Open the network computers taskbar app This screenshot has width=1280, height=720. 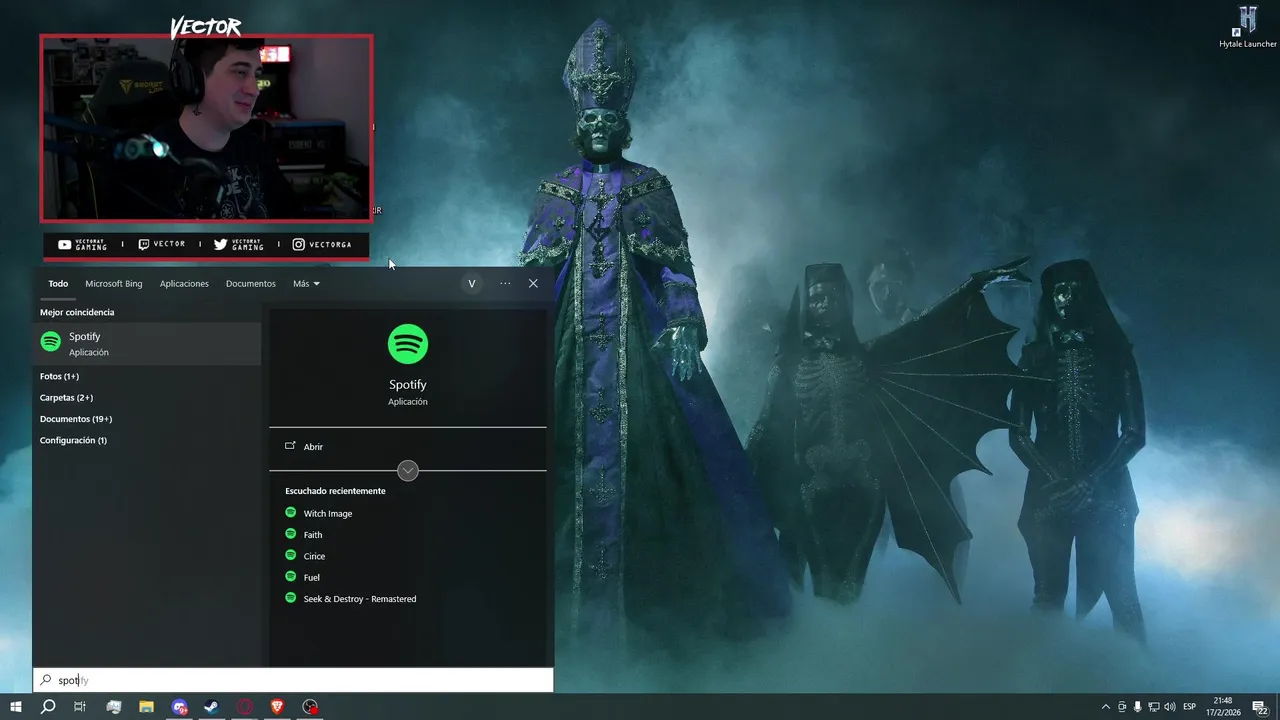click(x=113, y=707)
